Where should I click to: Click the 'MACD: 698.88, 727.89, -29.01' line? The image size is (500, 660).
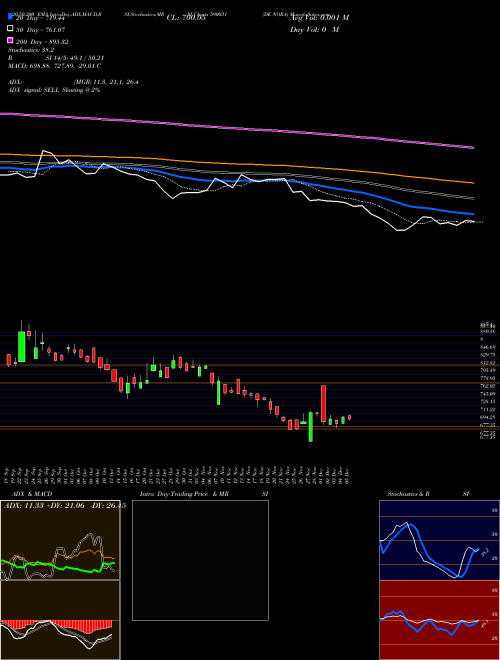coord(54,66)
